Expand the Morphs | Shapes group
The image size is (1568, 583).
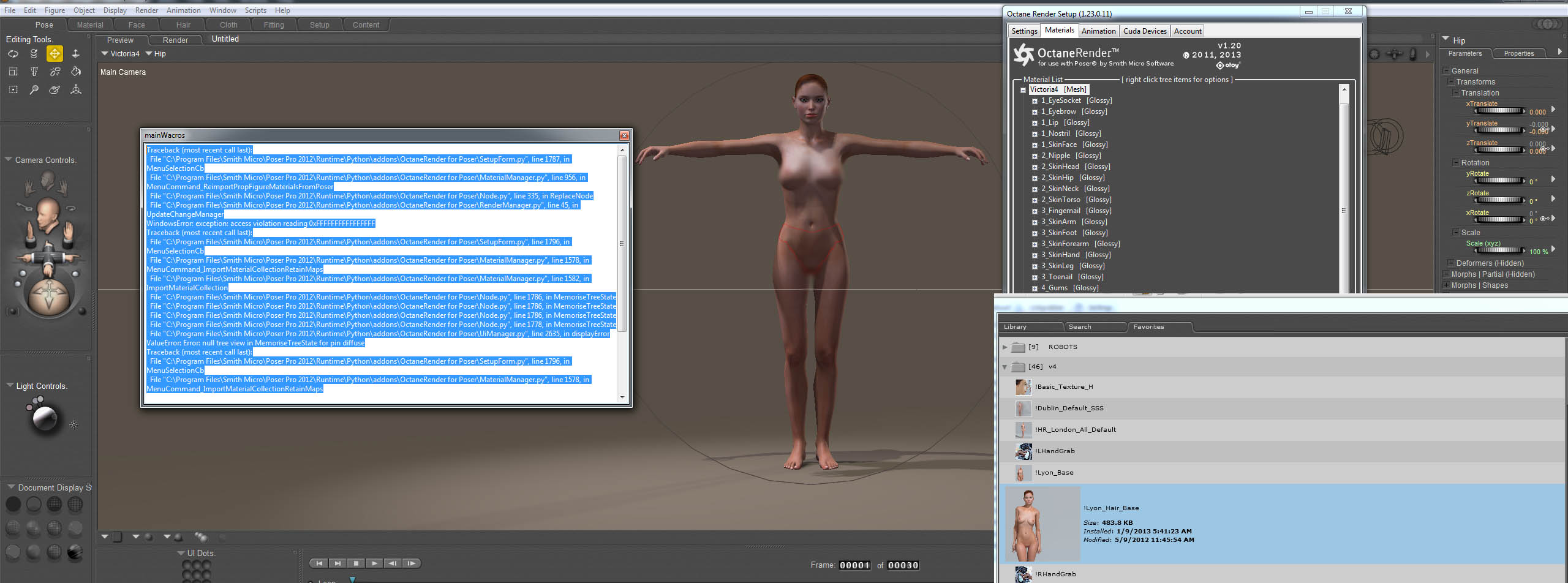click(1446, 285)
